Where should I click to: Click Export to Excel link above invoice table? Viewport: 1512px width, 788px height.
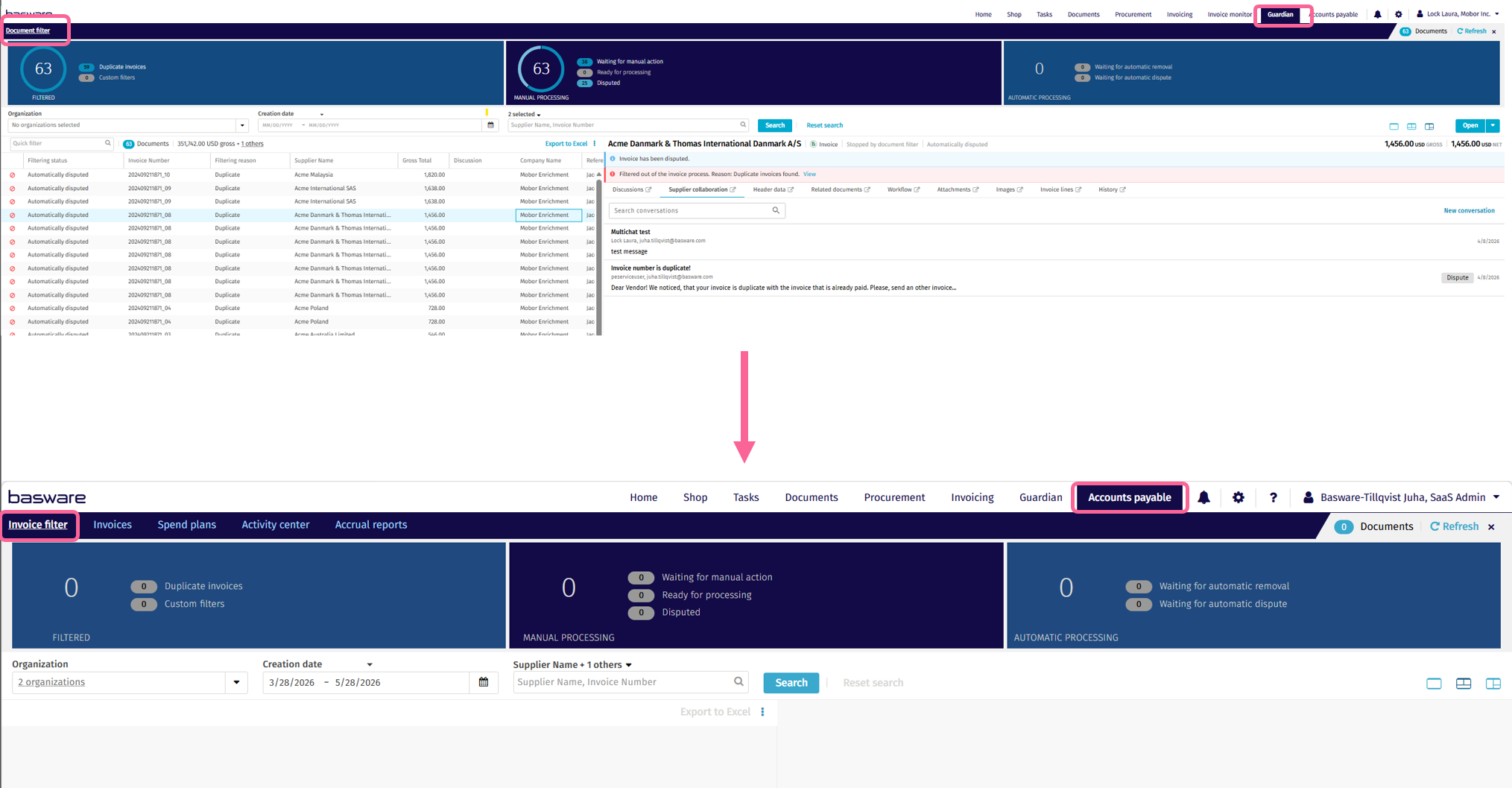[x=566, y=144]
